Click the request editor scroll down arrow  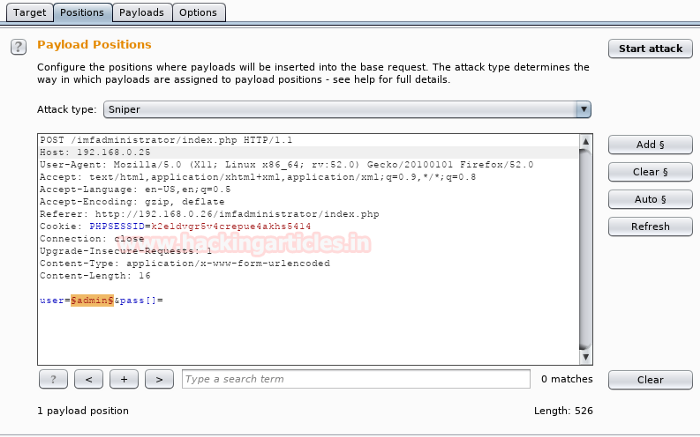[585, 357]
